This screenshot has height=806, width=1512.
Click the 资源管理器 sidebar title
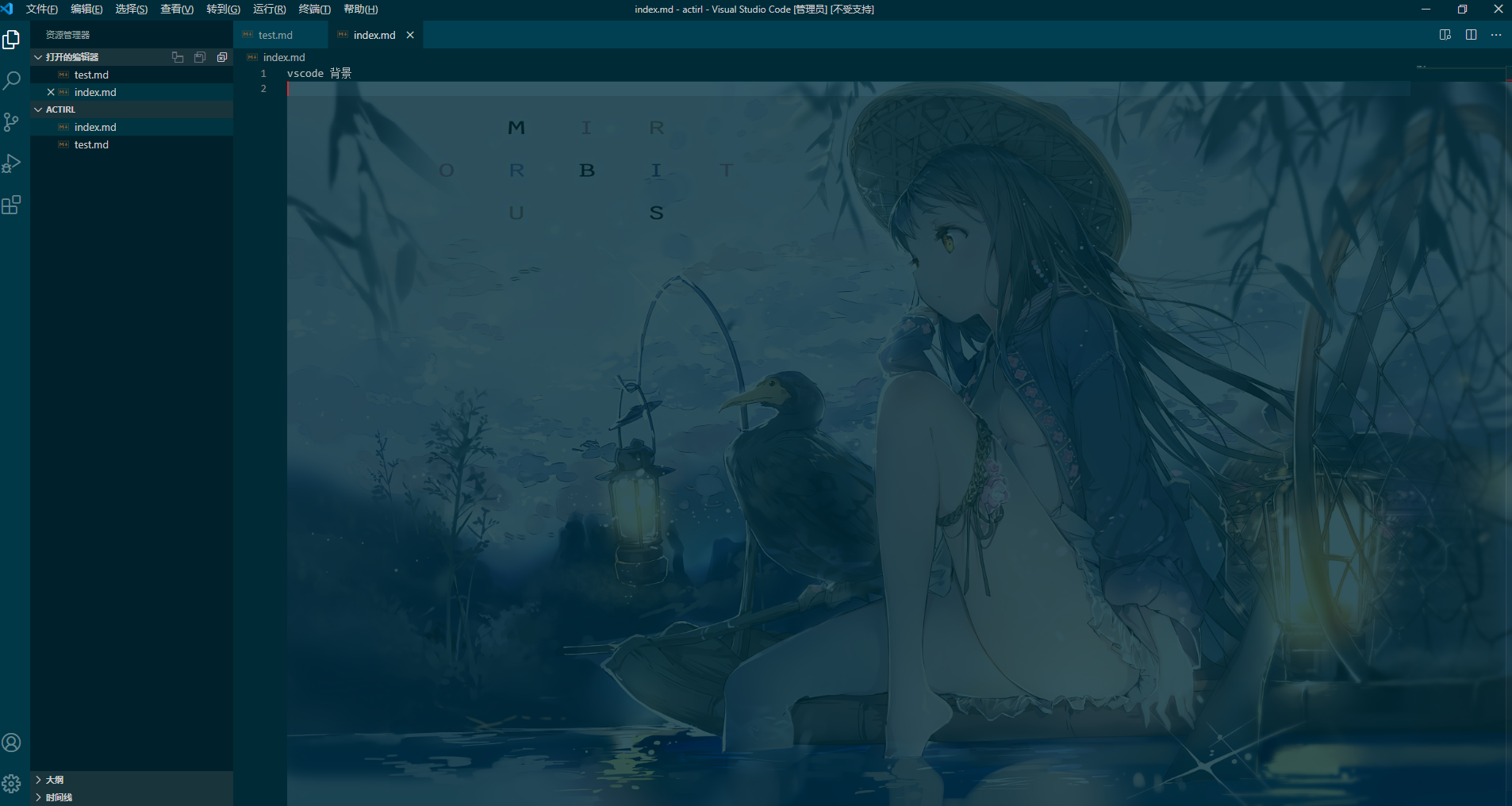pos(67,35)
